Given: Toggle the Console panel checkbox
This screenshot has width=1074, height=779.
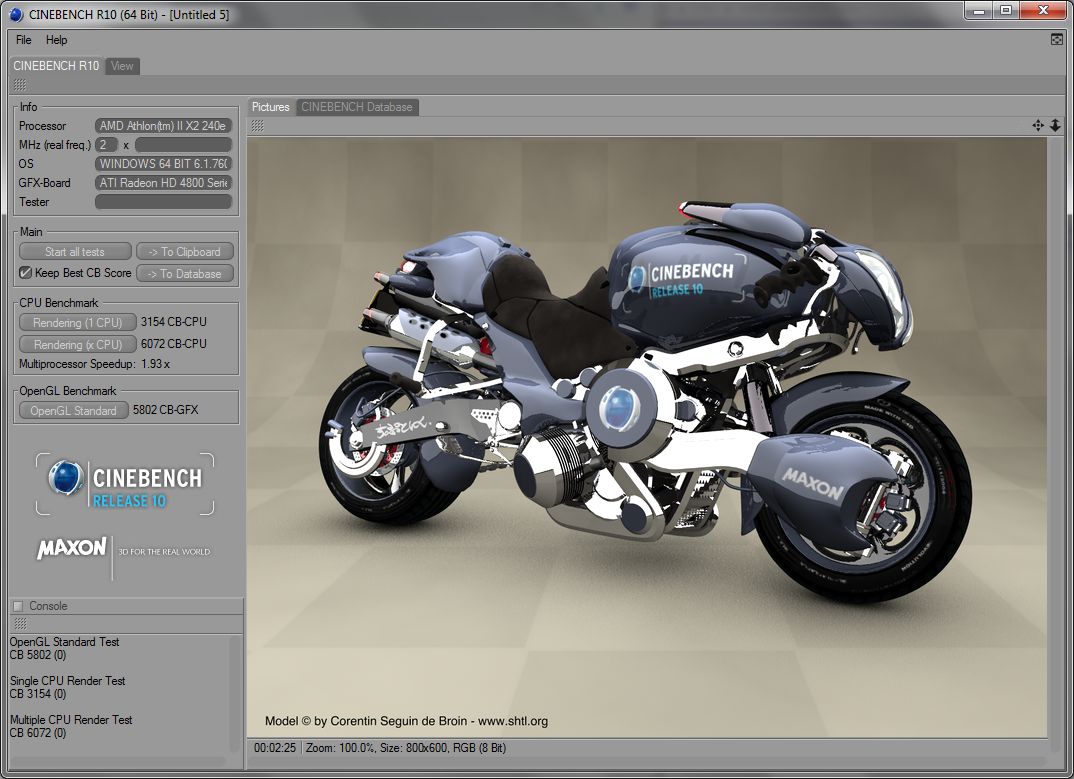Looking at the screenshot, I should point(18,606).
